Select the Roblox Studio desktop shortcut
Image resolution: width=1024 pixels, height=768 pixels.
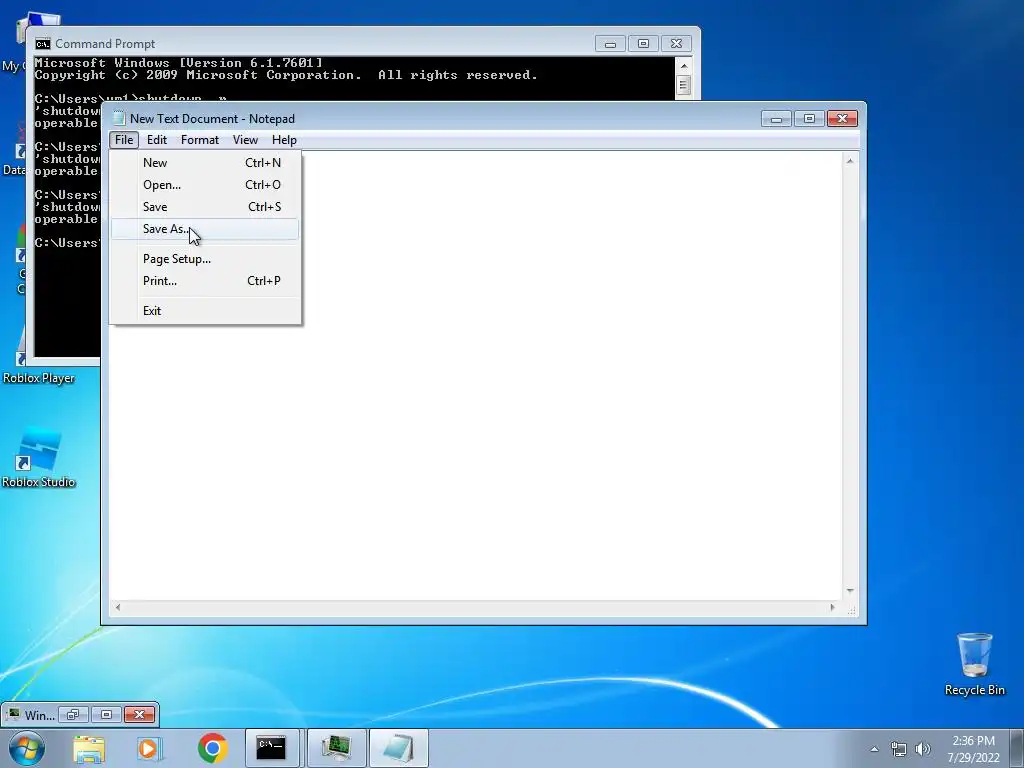tap(39, 457)
